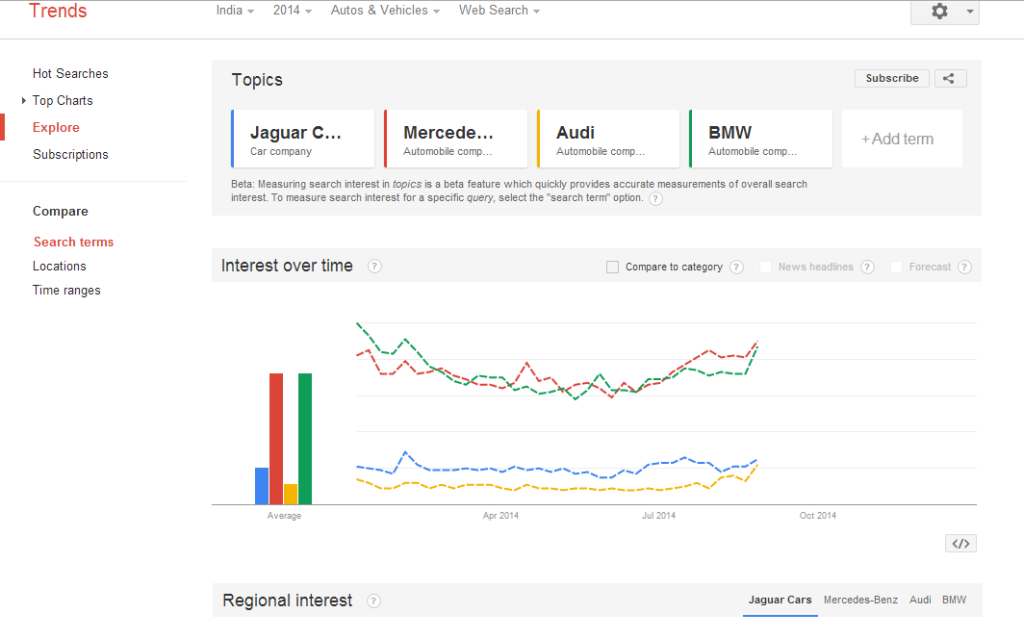
Task: Open help icon beside Regional interest
Action: coord(373,601)
